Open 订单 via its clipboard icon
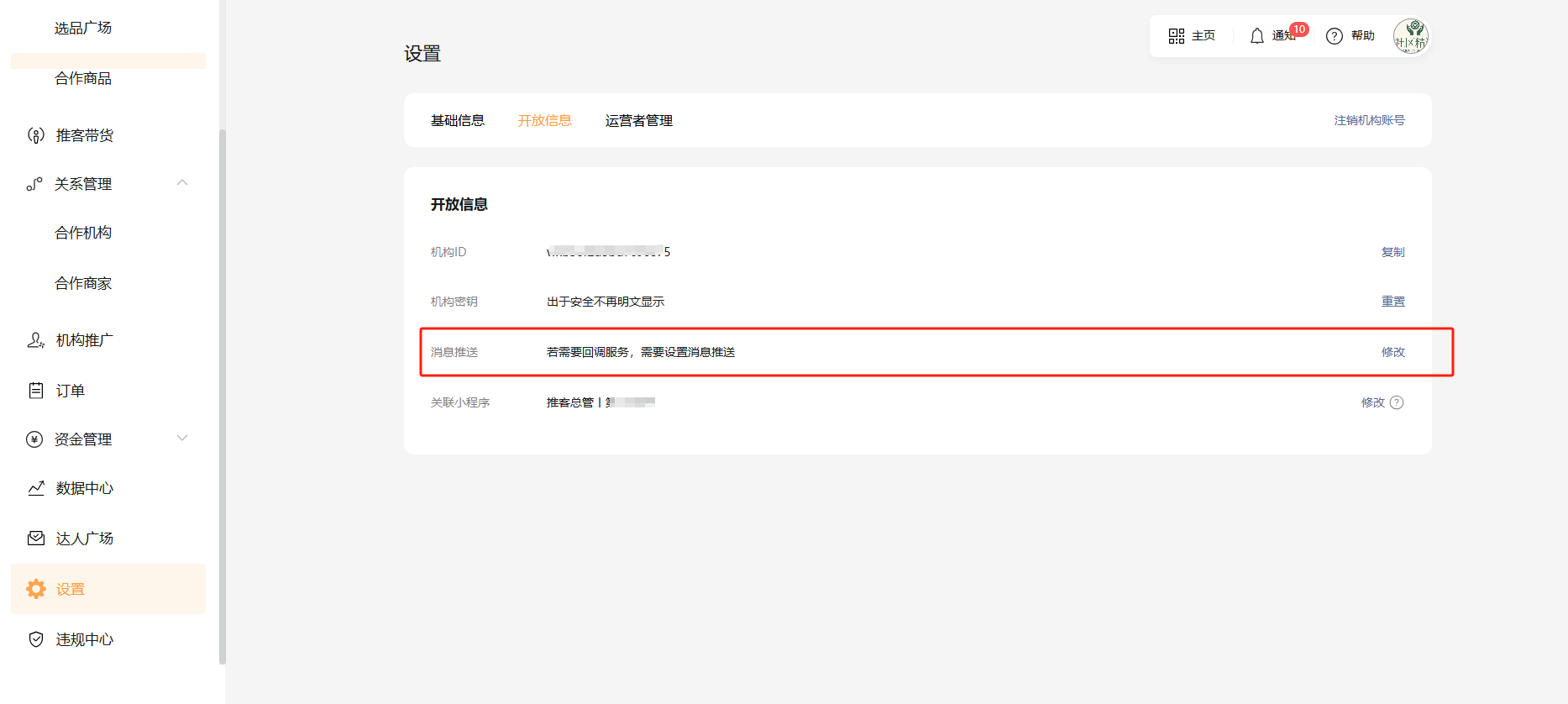Screen dimensions: 1568x704 coord(35,391)
